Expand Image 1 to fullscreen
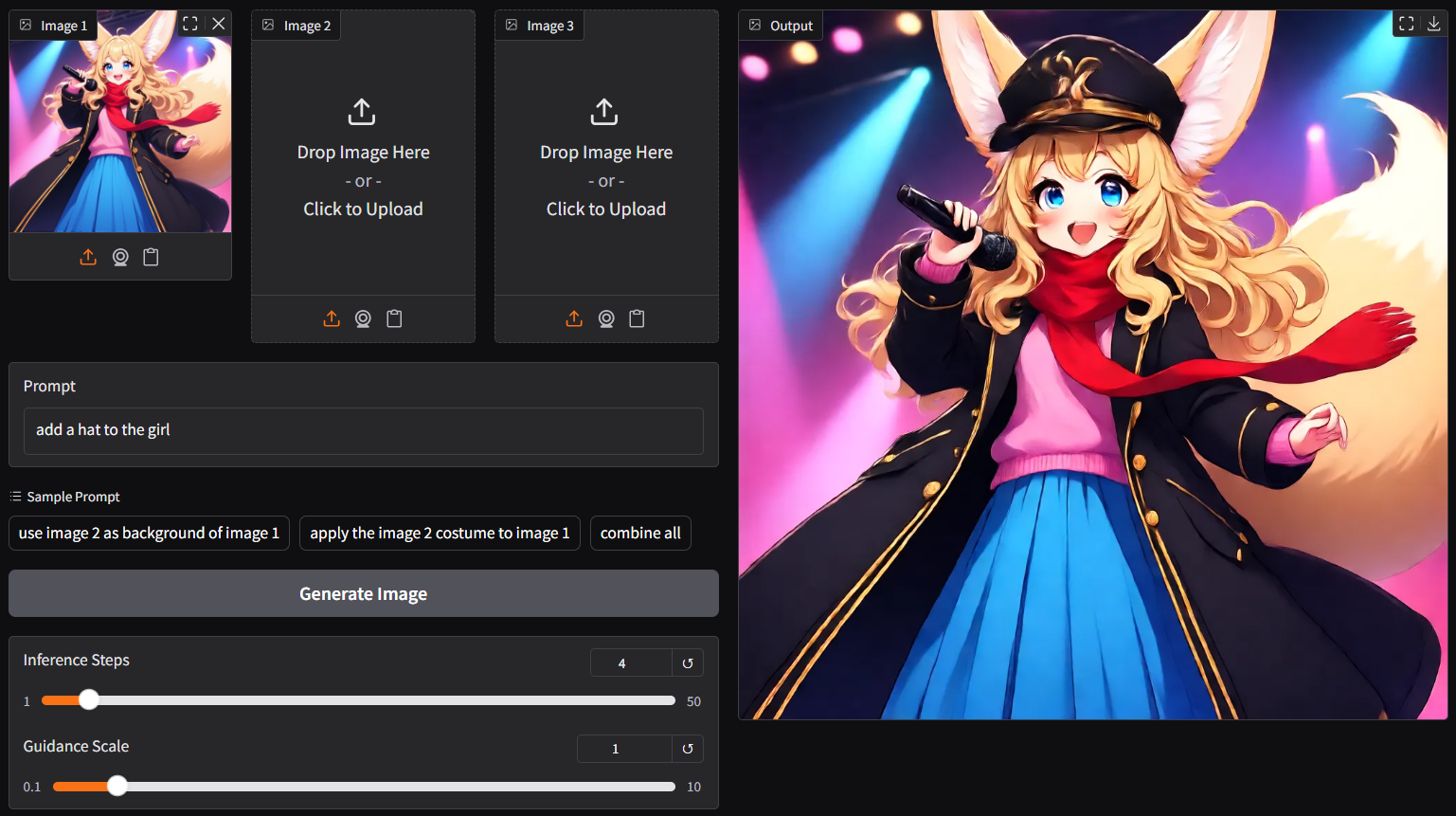 [190, 24]
